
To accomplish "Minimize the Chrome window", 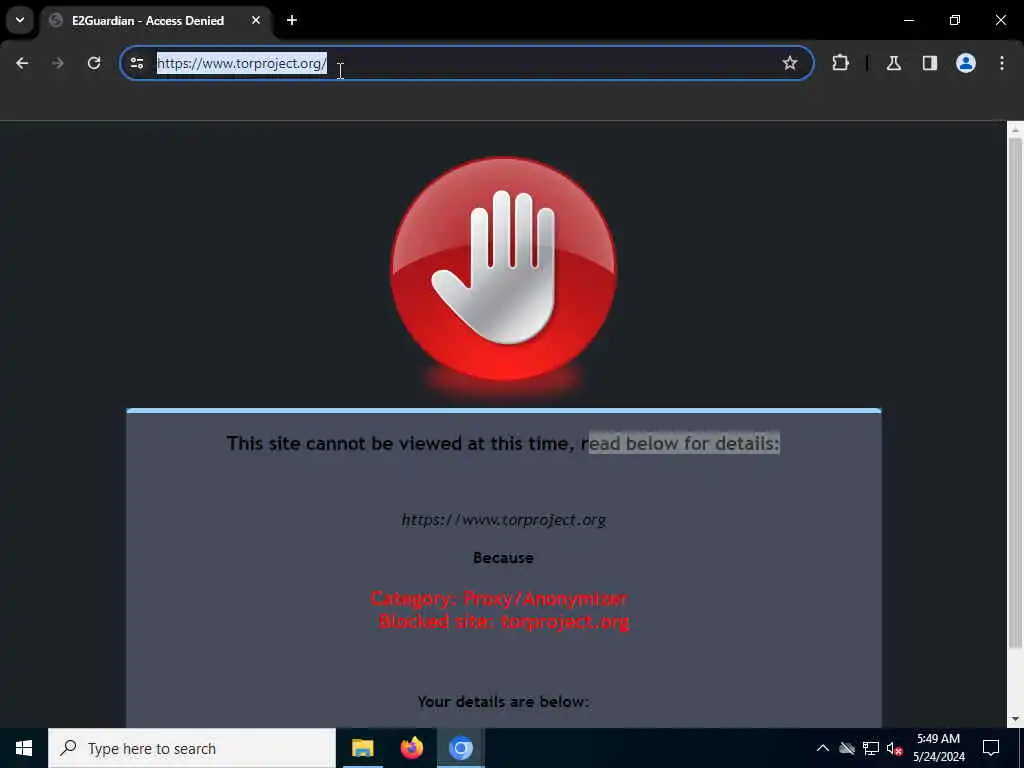I will 908,20.
